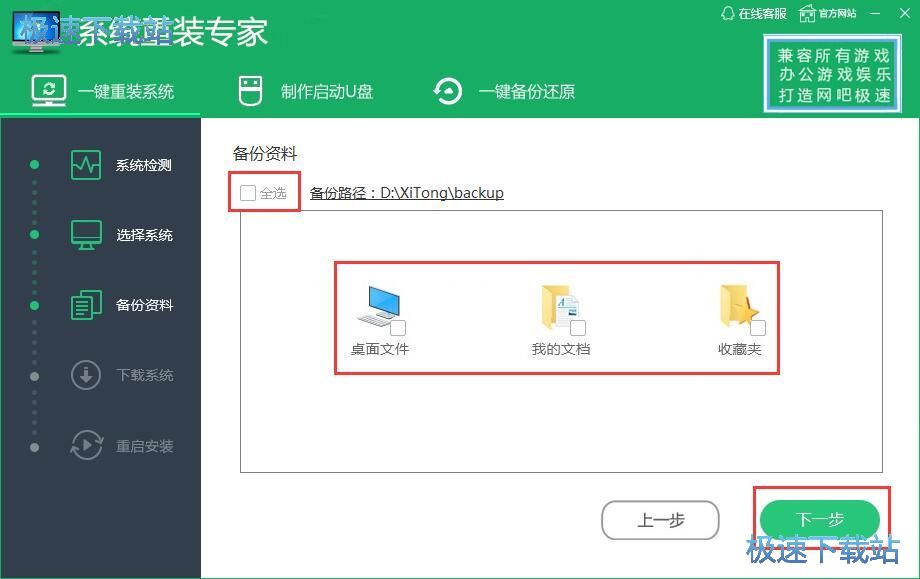The image size is (920, 579).
Task: Click the 下一步 button
Action: click(x=822, y=520)
